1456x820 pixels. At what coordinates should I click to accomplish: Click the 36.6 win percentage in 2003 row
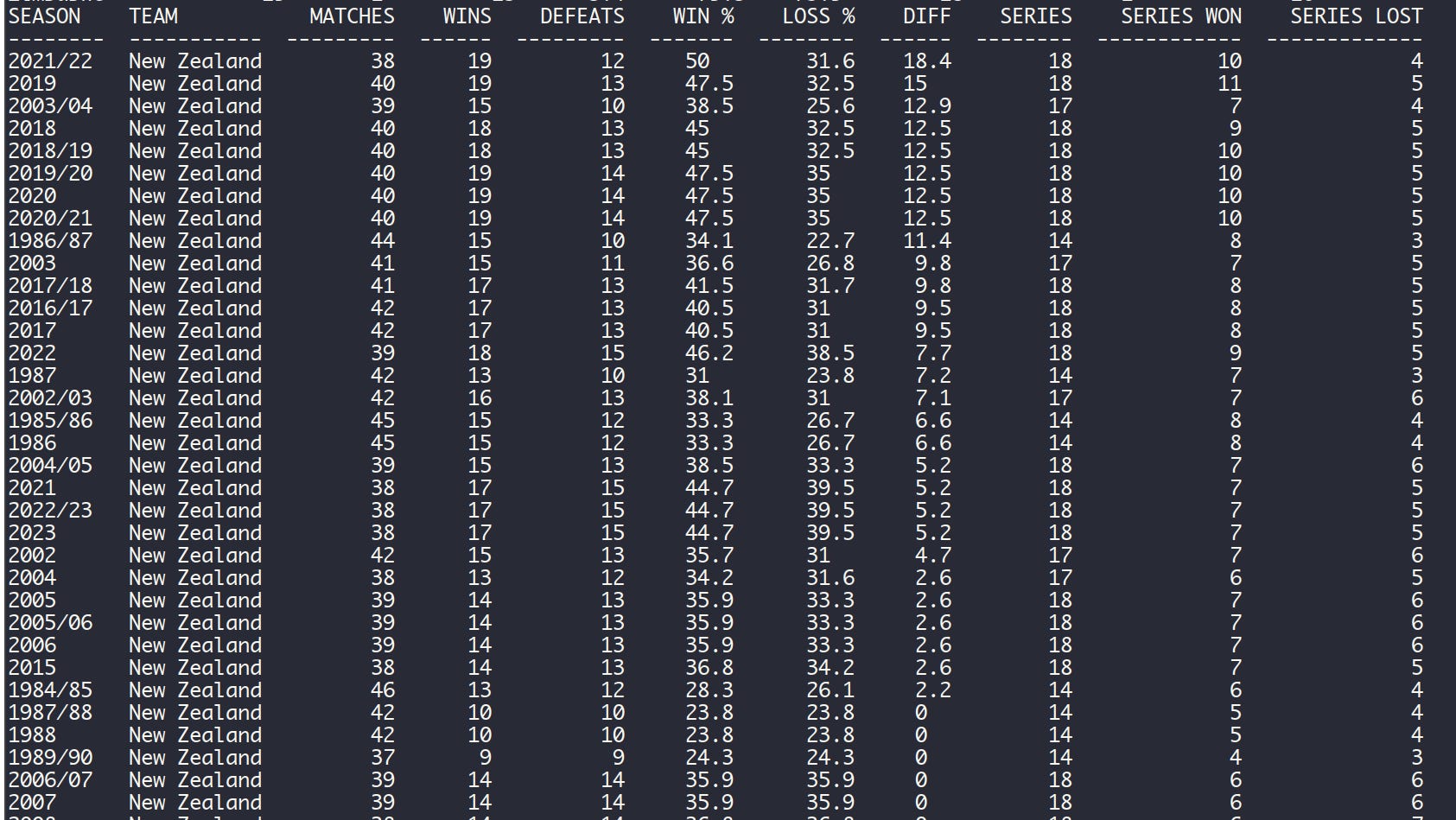(x=709, y=264)
